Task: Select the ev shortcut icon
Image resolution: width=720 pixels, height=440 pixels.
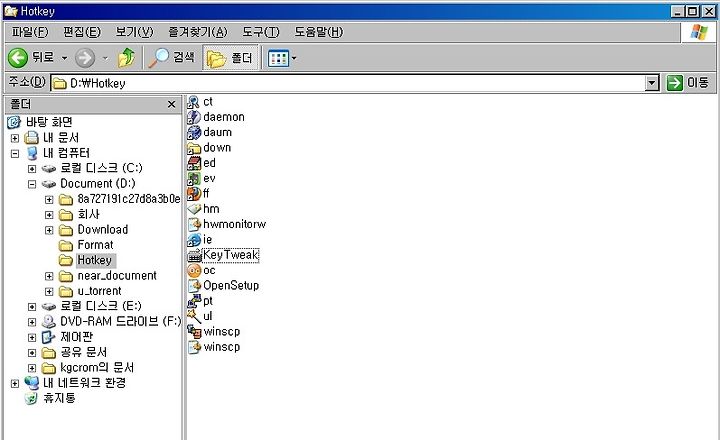Action: click(x=193, y=178)
